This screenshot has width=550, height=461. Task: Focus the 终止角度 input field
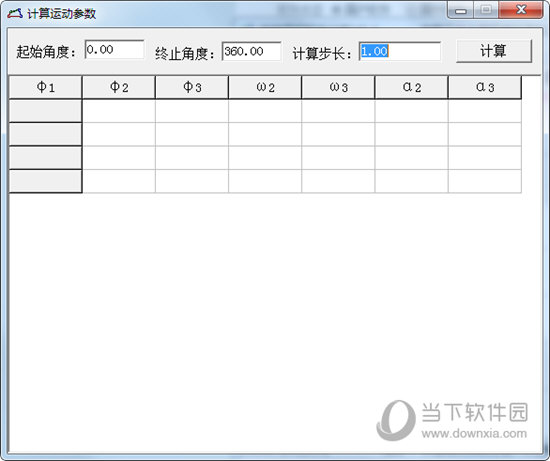tap(251, 51)
